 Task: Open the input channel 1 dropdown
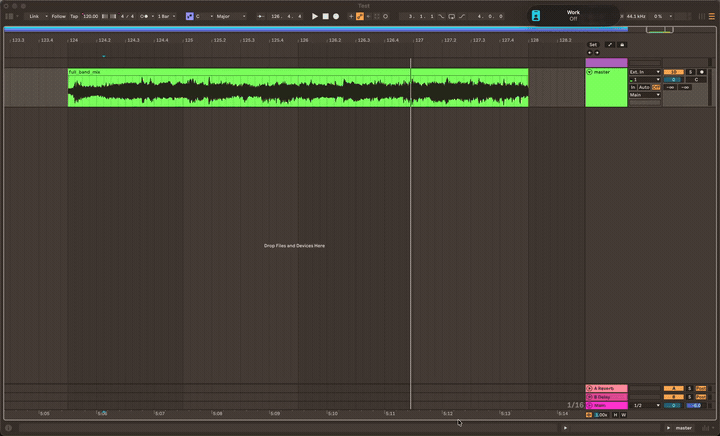(x=645, y=79)
